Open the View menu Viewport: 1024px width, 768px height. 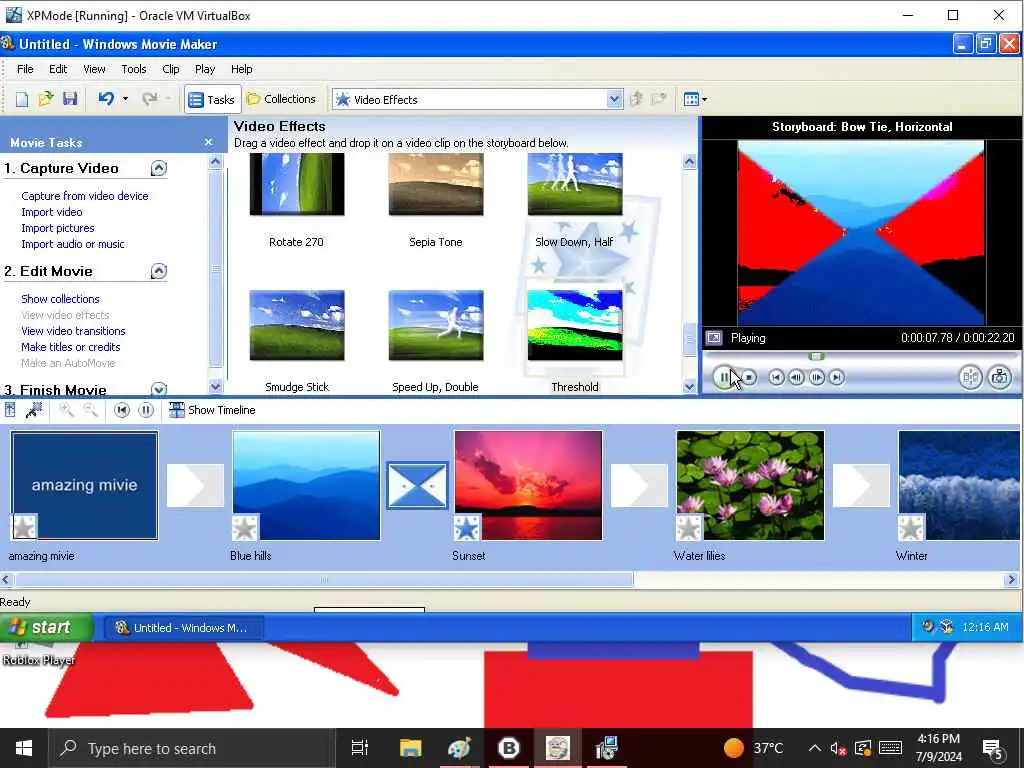[x=94, y=69]
